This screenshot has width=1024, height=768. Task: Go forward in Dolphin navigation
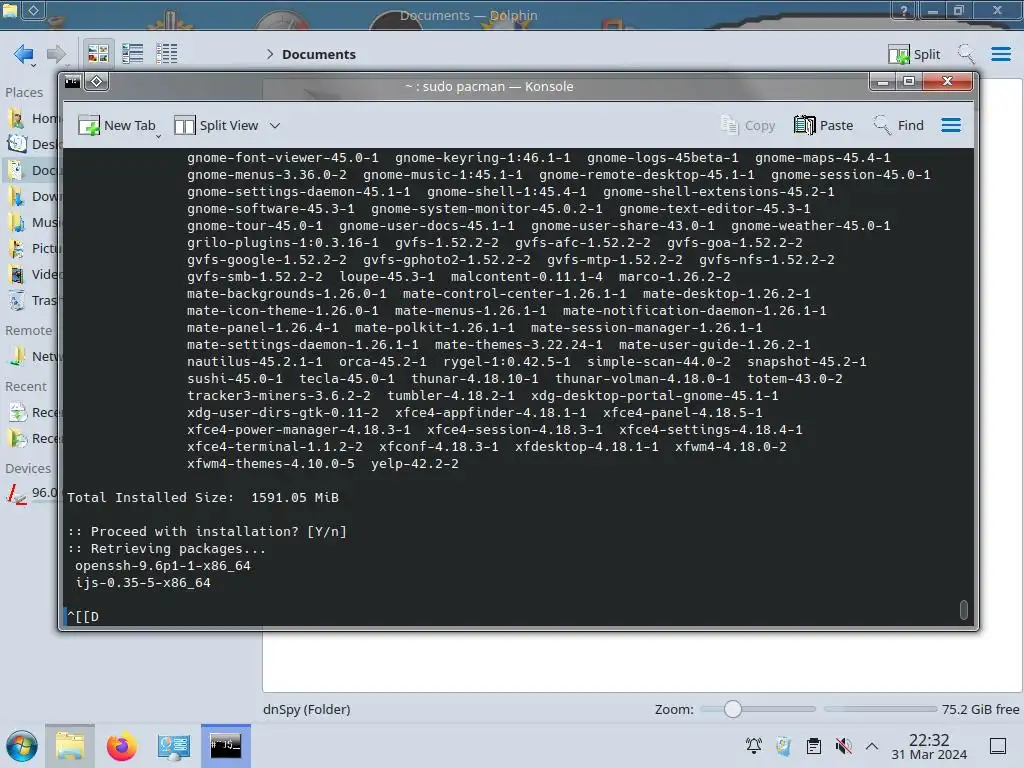pyautogui.click(x=56, y=54)
